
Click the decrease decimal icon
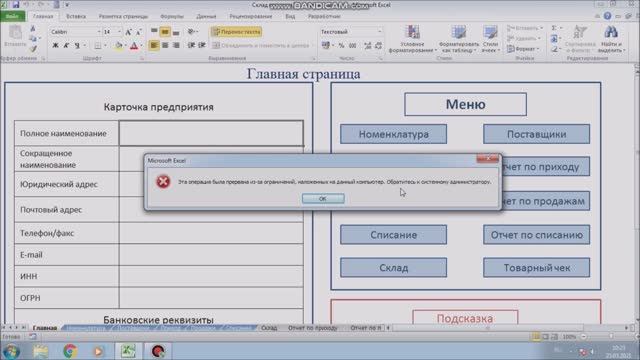[378, 46]
